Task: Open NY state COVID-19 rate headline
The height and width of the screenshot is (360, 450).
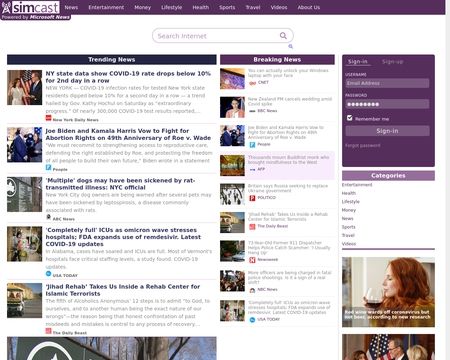Action: tap(128, 77)
